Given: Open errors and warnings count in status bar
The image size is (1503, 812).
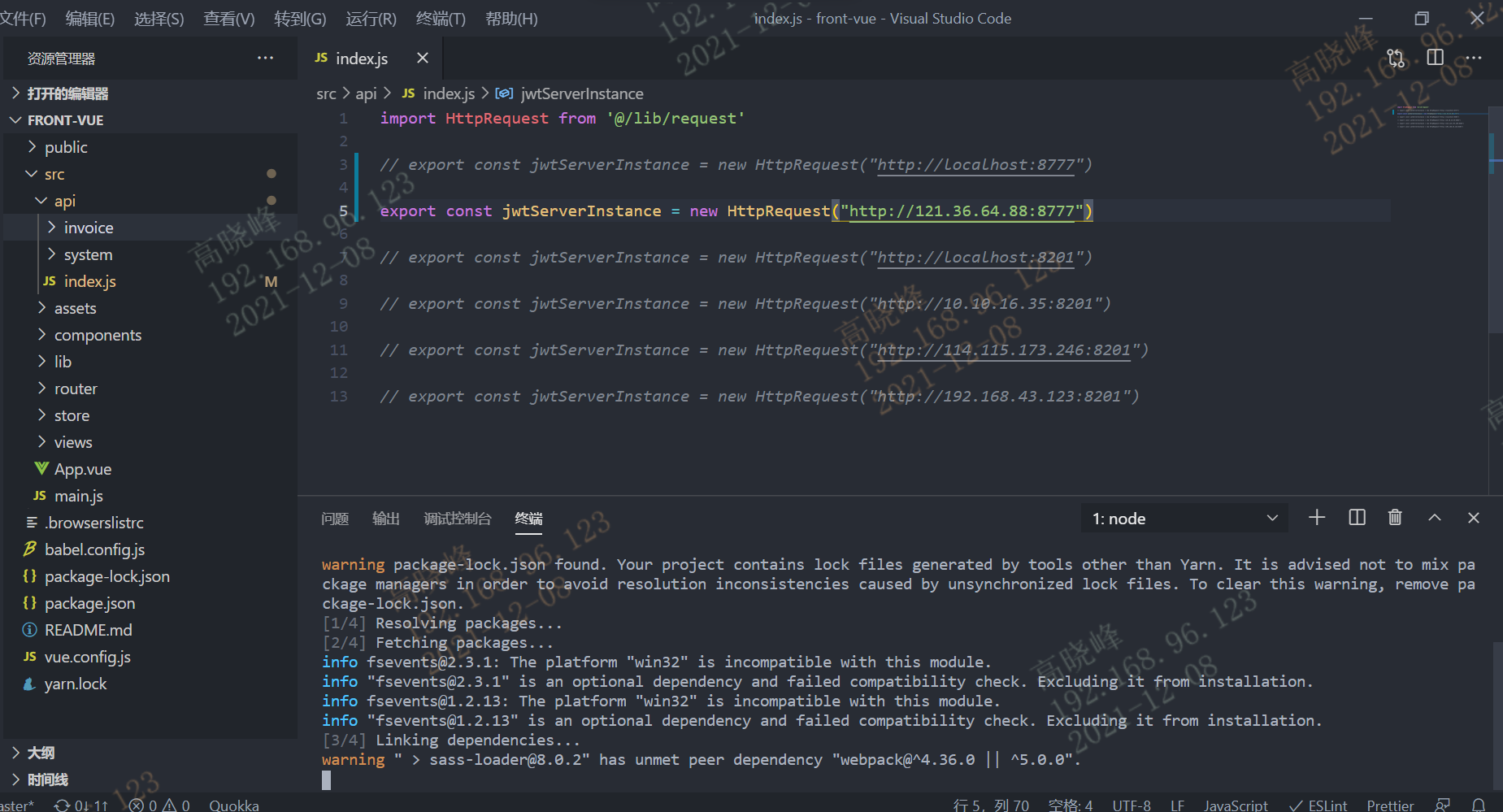Looking at the screenshot, I should coord(159,805).
